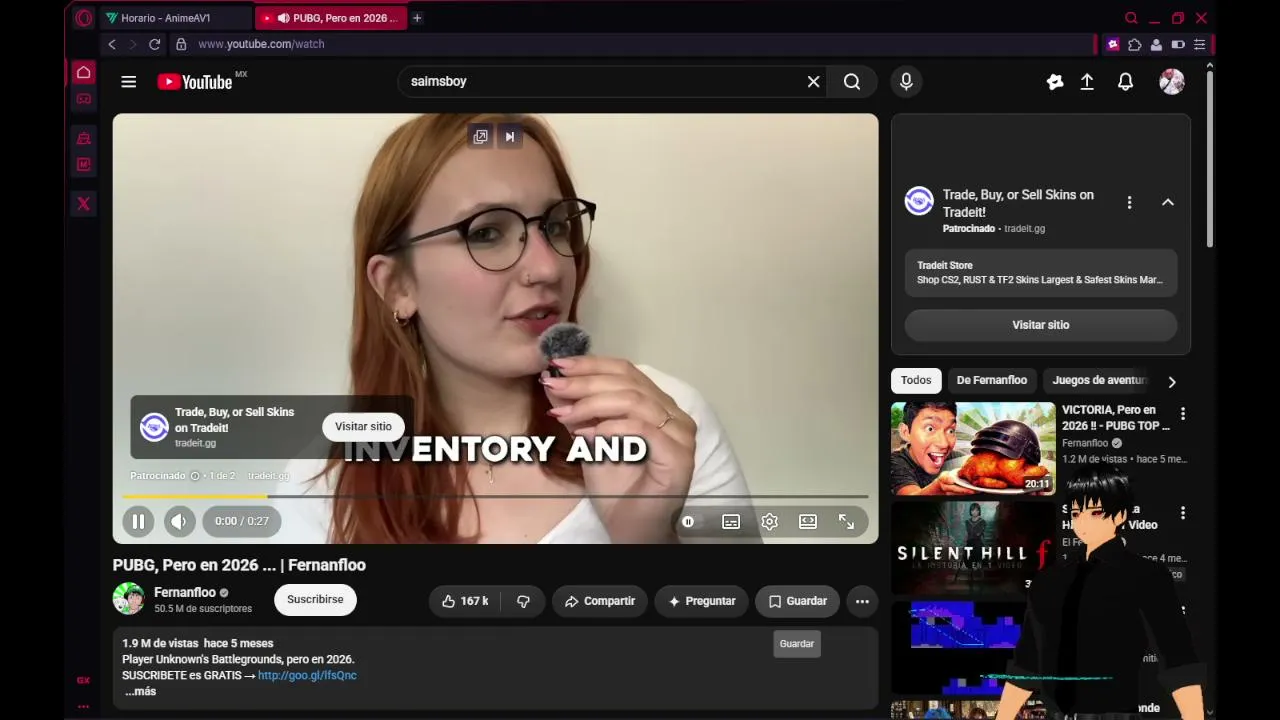
Task: Open X (Twitter) in the sidebar
Action: click(84, 203)
